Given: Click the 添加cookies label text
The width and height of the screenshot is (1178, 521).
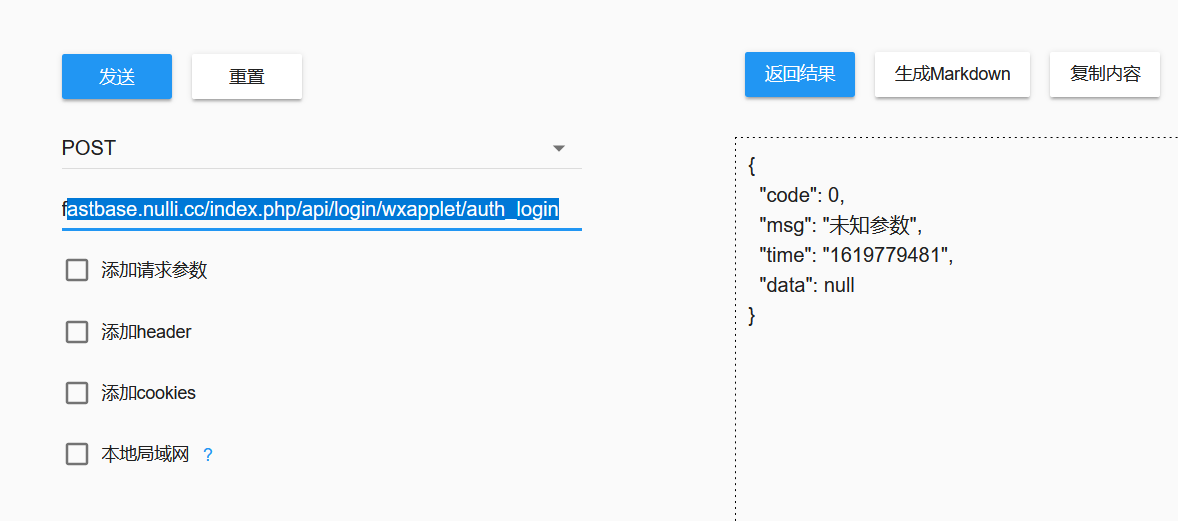Looking at the screenshot, I should (149, 393).
